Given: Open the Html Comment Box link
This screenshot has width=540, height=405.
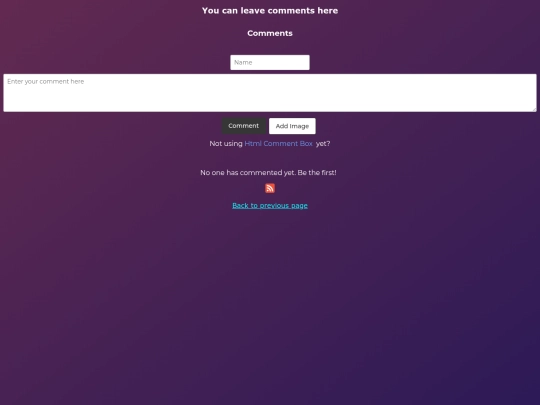Looking at the screenshot, I should 278,144.
